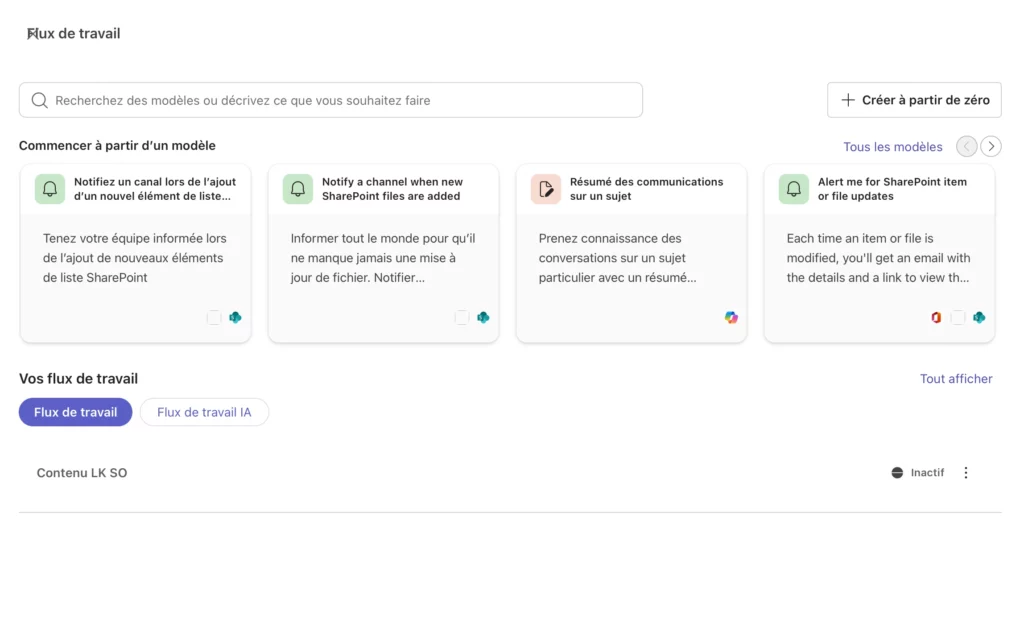Click the left chevron beside Tous les modèles
Viewport: 1024px width, 619px height.
pos(966,146)
